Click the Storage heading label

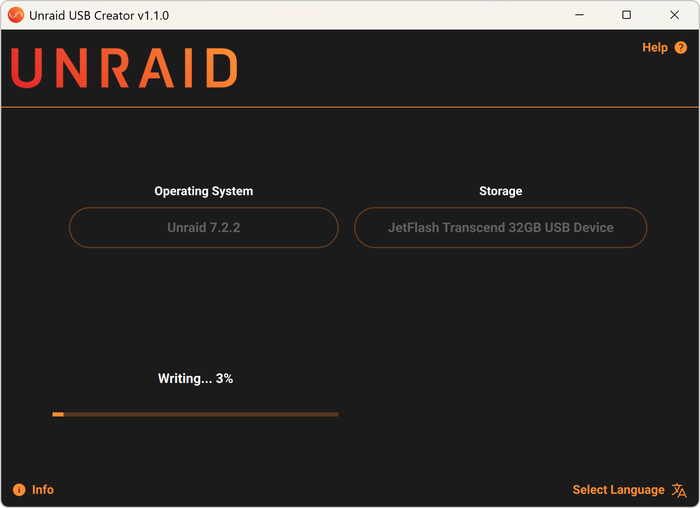pos(500,191)
